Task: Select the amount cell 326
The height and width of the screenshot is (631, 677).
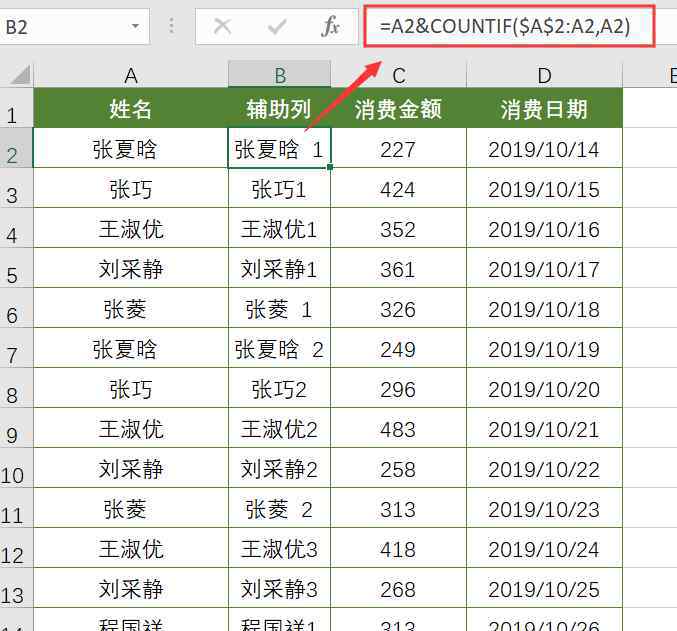Action: point(399,308)
